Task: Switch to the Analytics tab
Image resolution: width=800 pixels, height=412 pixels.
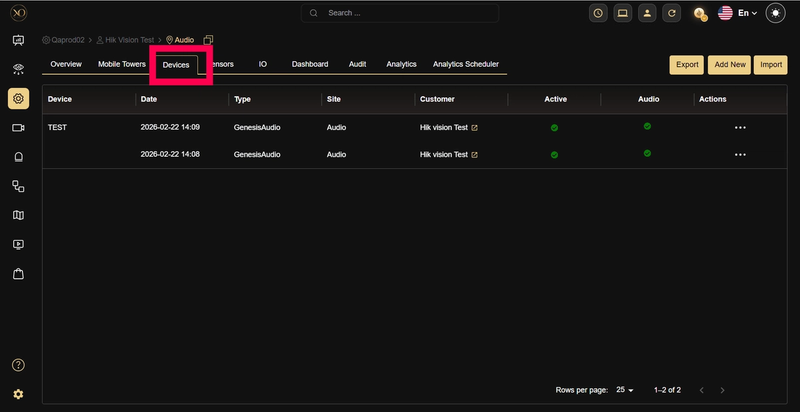Action: point(402,64)
